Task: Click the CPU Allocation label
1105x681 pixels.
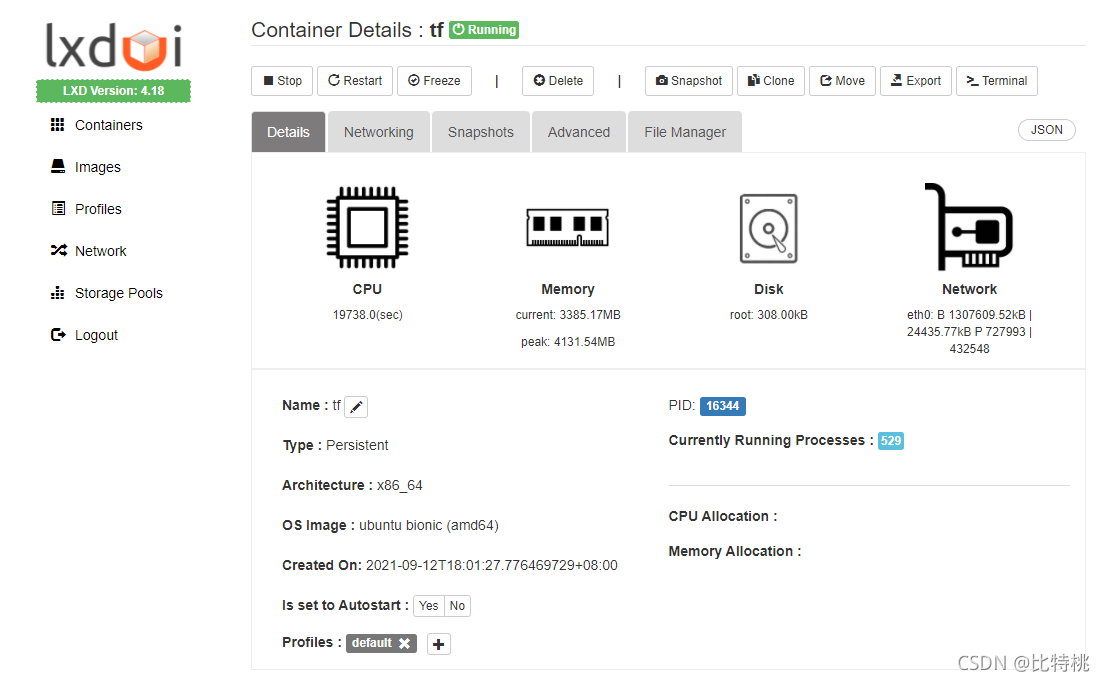Action: 723,516
